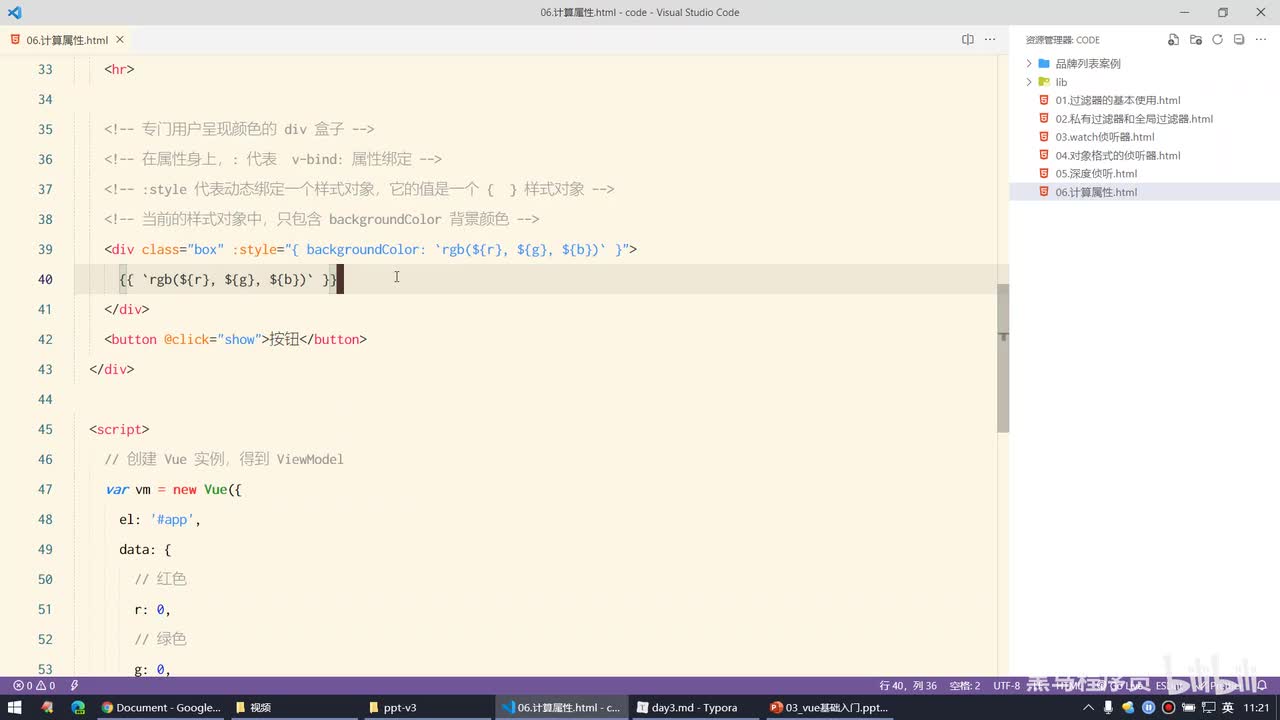Click the 'new Vue({' code on line 47
Viewport: 1280px width, 720px height.
[x=207, y=489]
